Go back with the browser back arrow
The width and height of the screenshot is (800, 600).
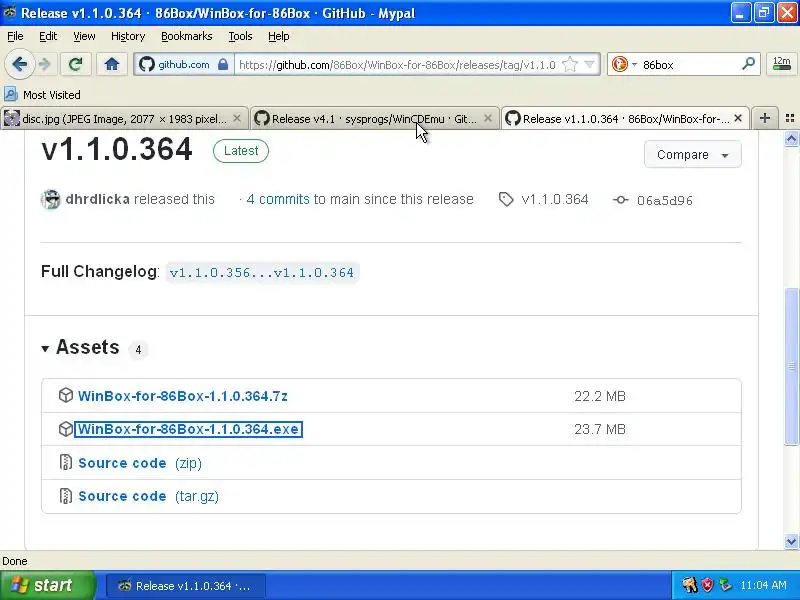[19, 64]
